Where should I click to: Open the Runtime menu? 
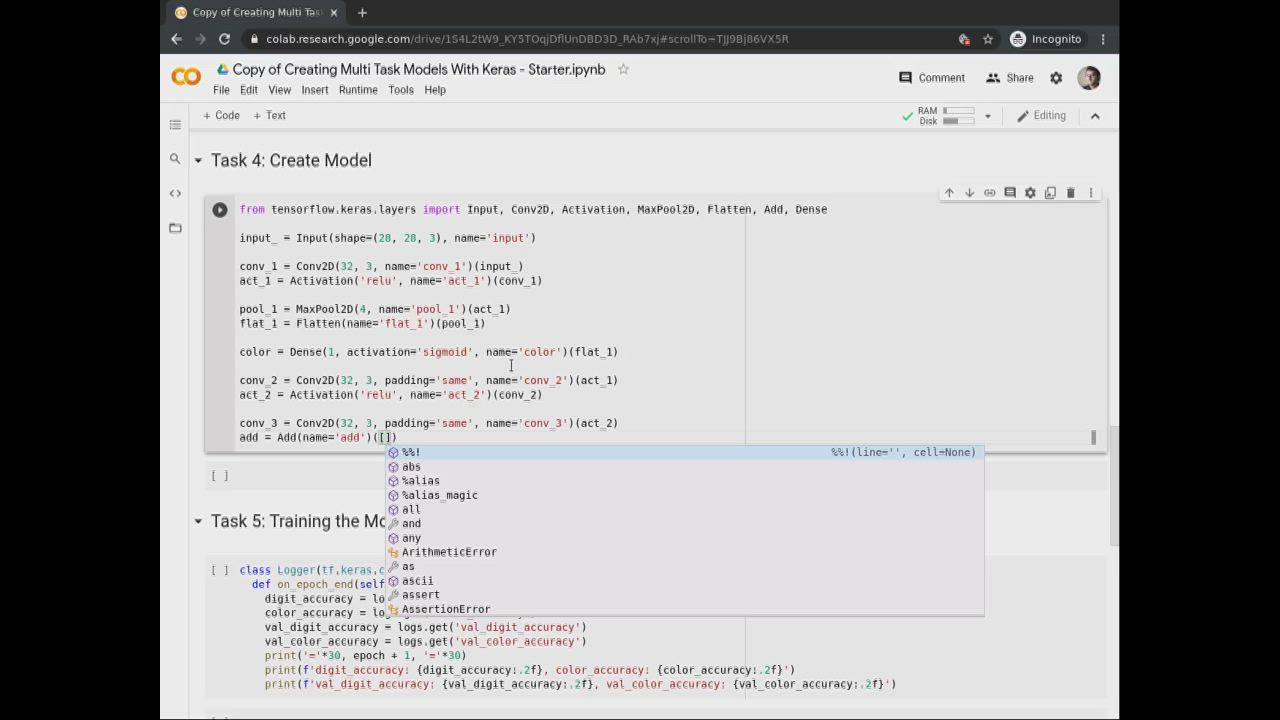click(x=358, y=90)
